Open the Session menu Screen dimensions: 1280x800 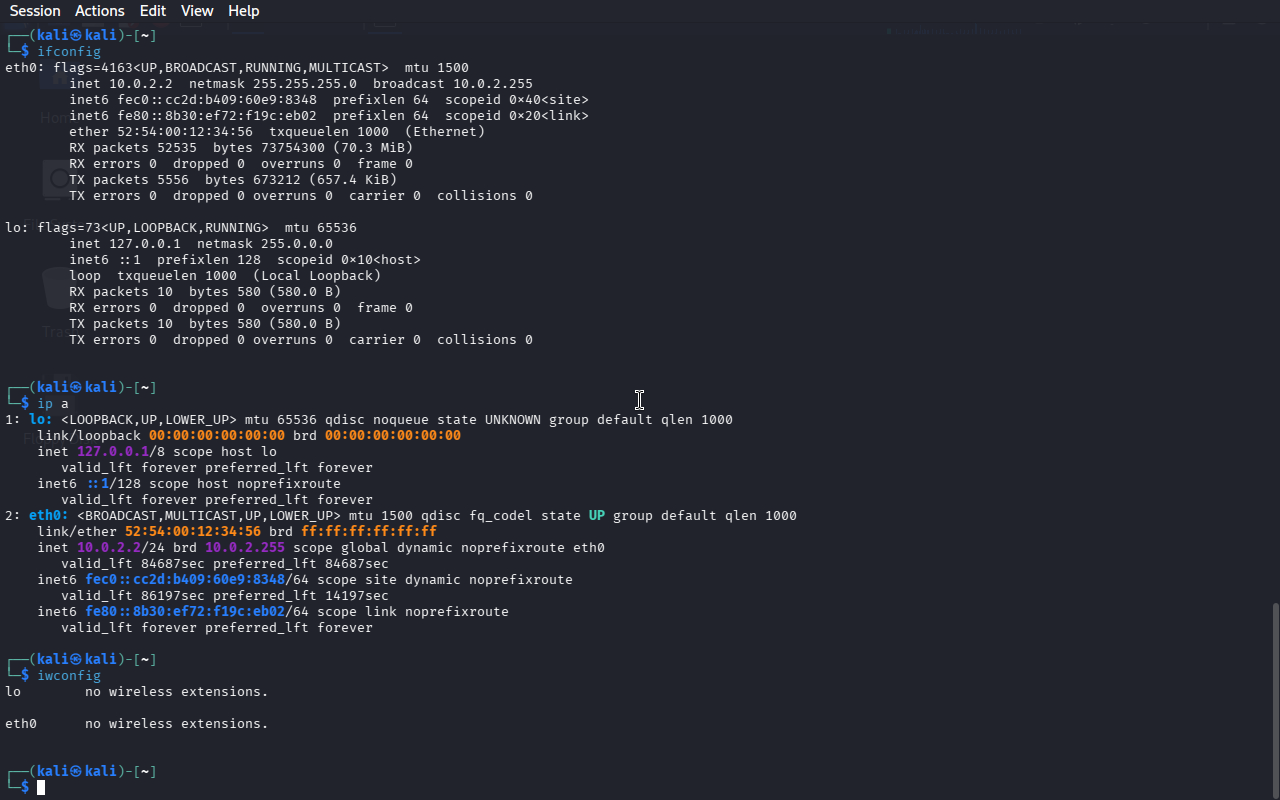35,11
